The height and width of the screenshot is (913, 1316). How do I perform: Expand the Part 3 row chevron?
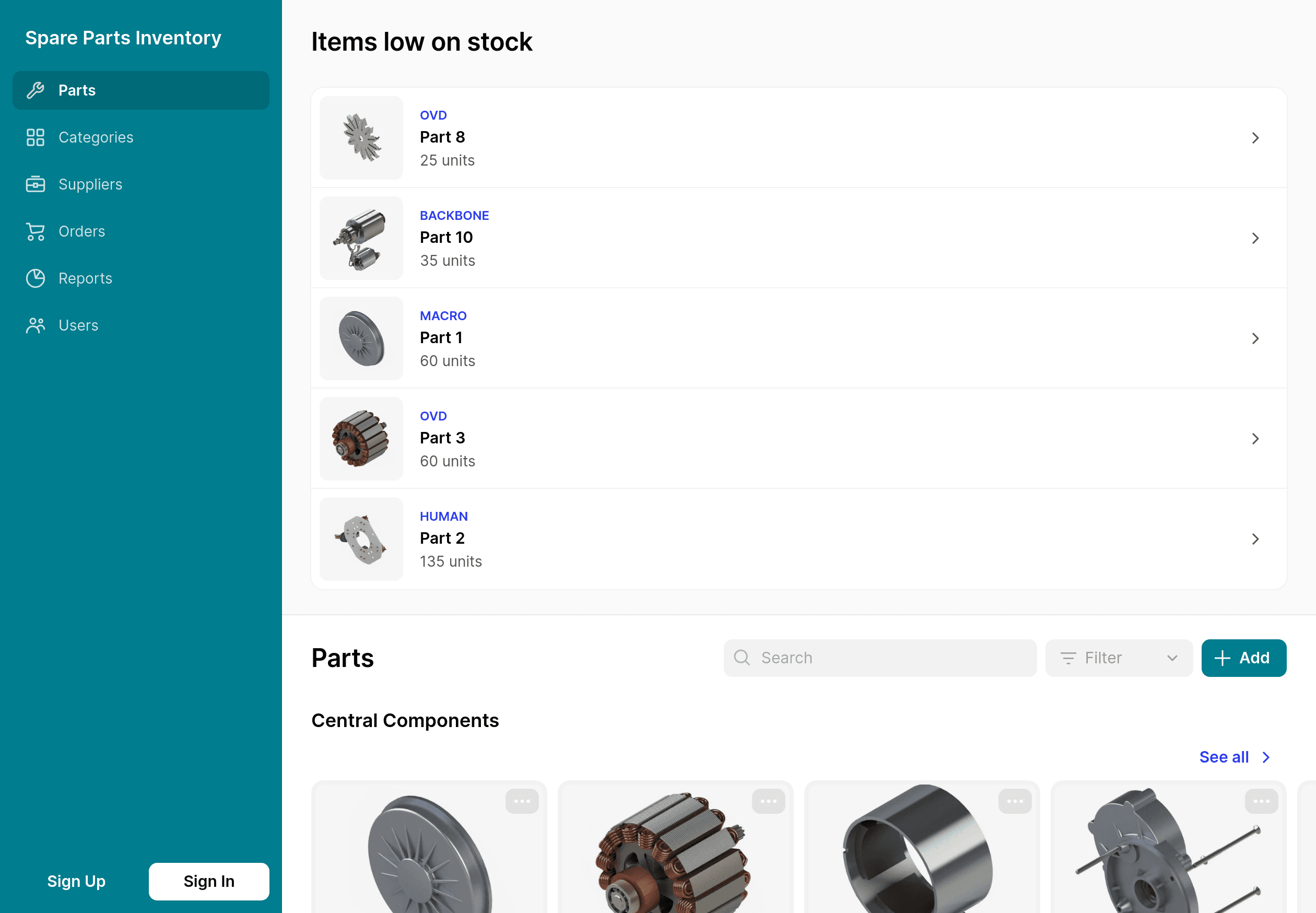tap(1255, 438)
